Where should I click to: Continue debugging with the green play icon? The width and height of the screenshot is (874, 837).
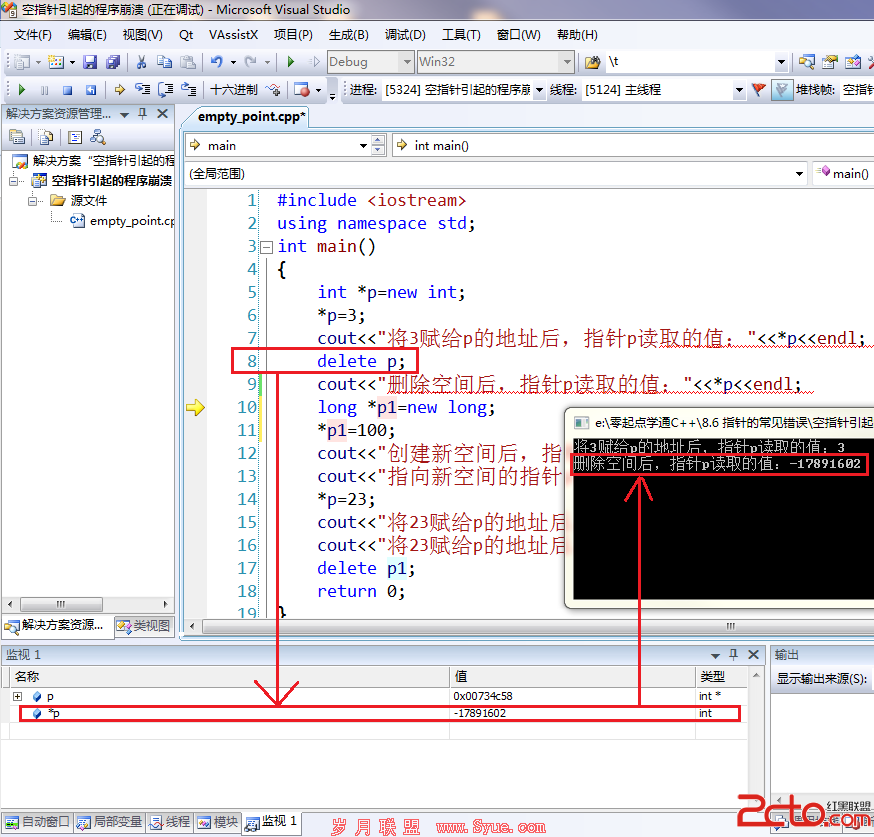click(x=22, y=90)
